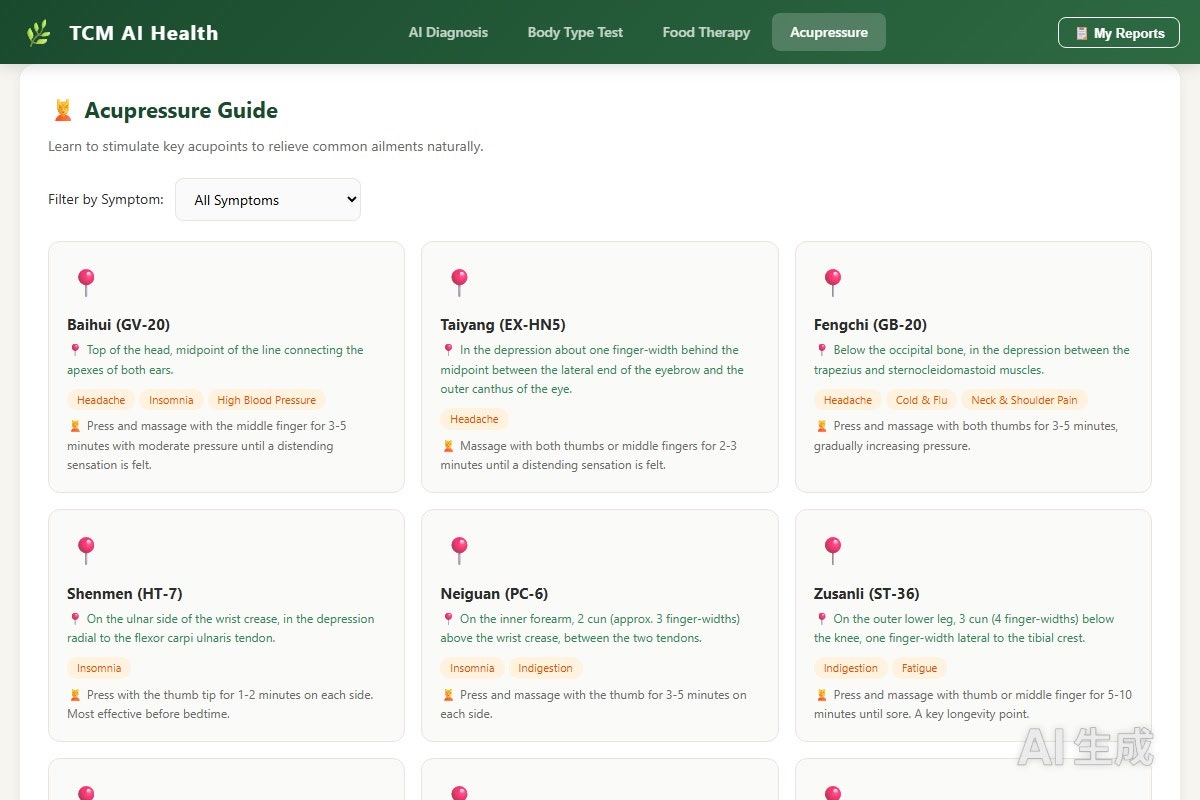Viewport: 1200px width, 800px height.
Task: Click small location pin before Taiyang location text
Action: click(447, 350)
